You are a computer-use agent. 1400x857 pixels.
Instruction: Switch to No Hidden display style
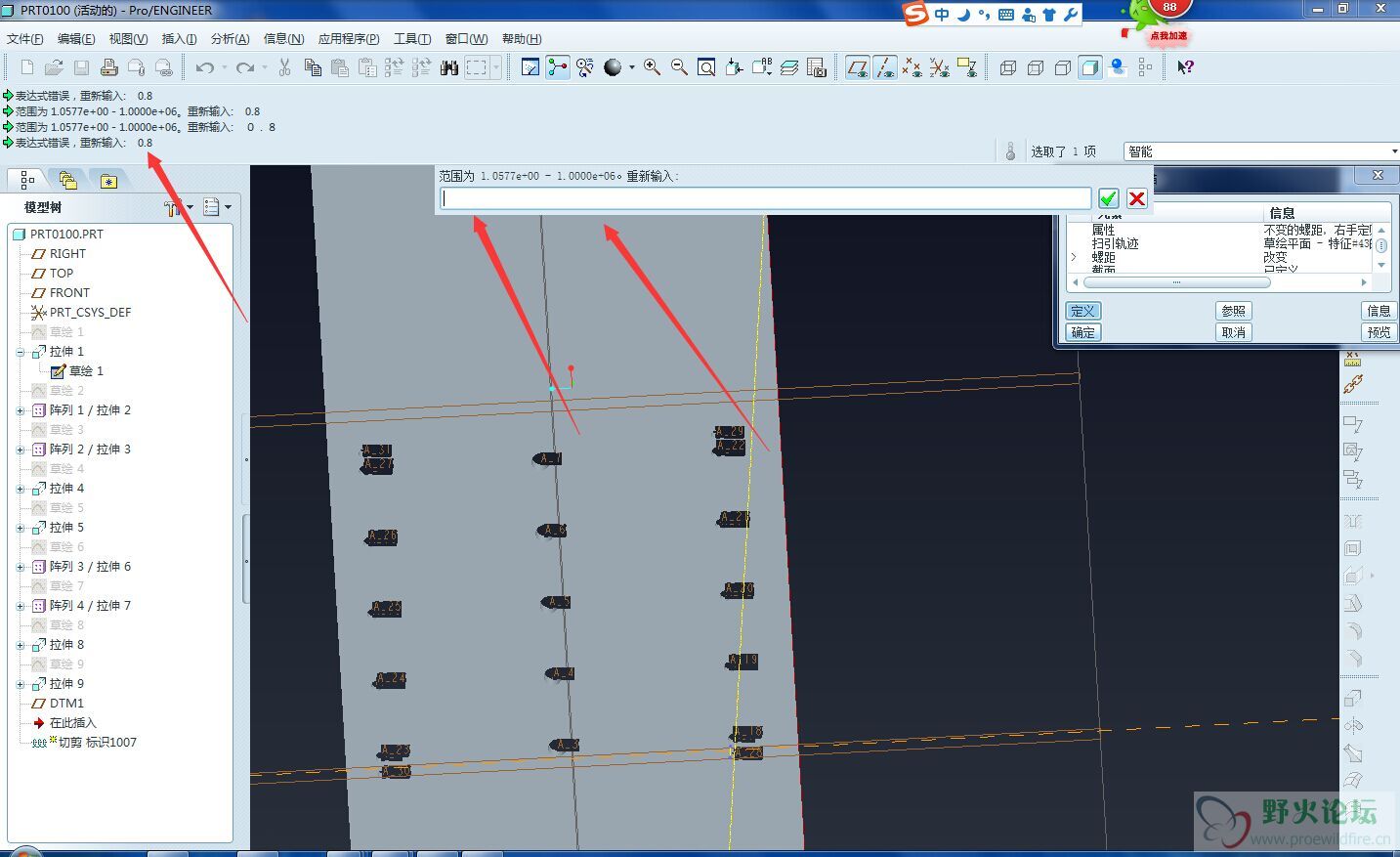click(1063, 67)
